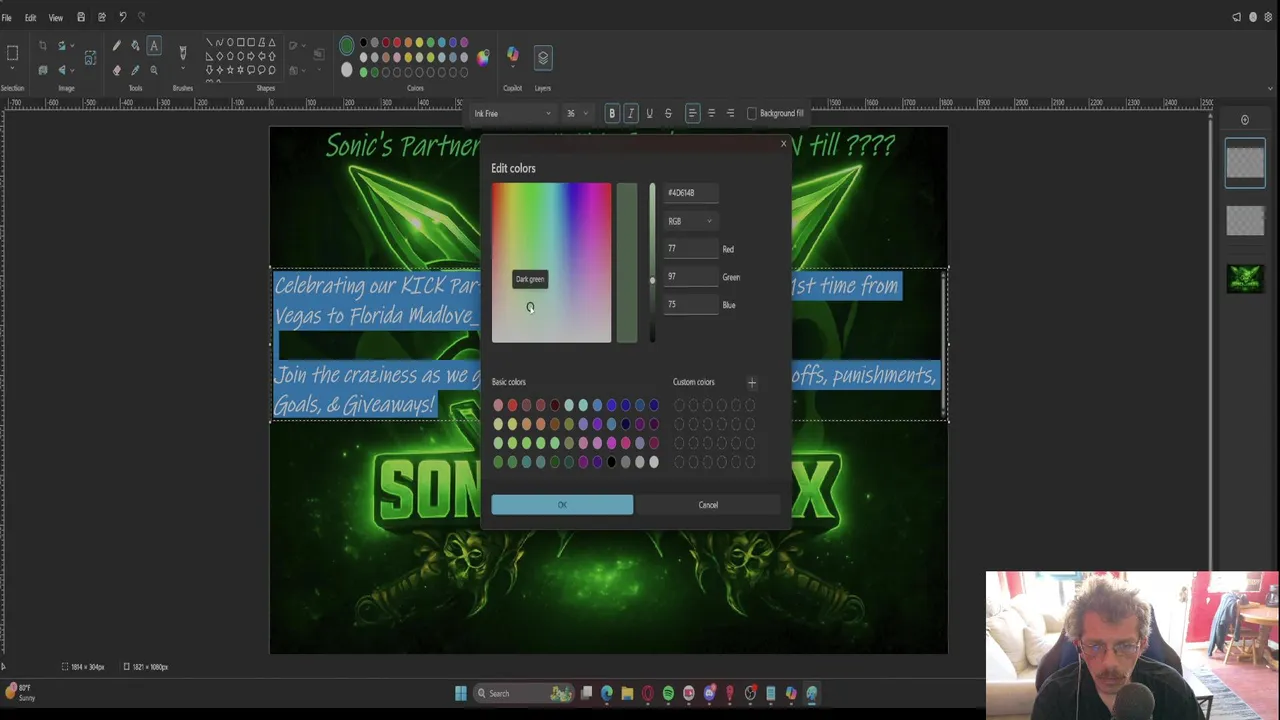Open Windows Start menu
This screenshot has height=720, width=1280.
(x=460, y=693)
